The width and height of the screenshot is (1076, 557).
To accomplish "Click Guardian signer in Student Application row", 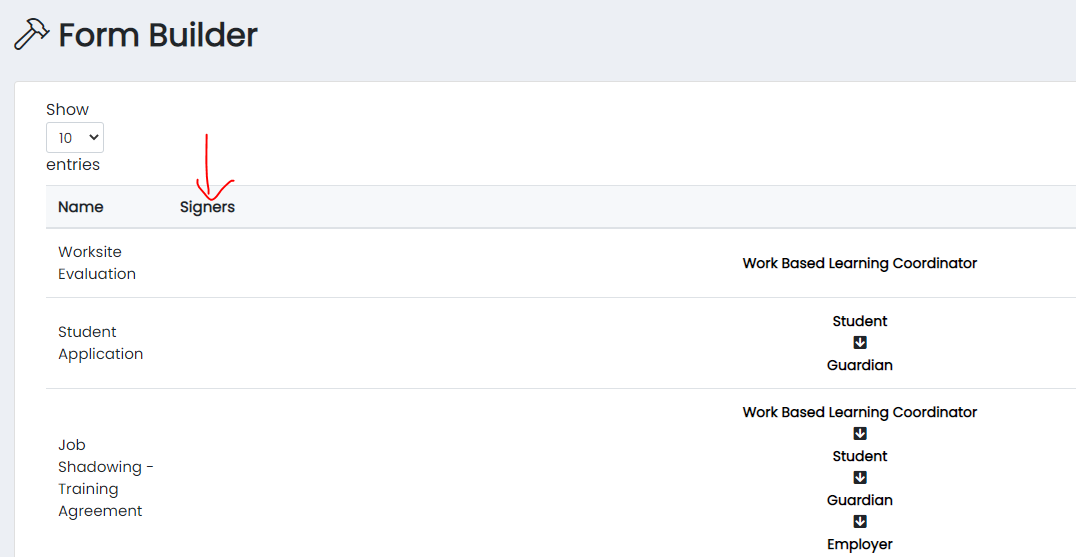I will click(860, 365).
